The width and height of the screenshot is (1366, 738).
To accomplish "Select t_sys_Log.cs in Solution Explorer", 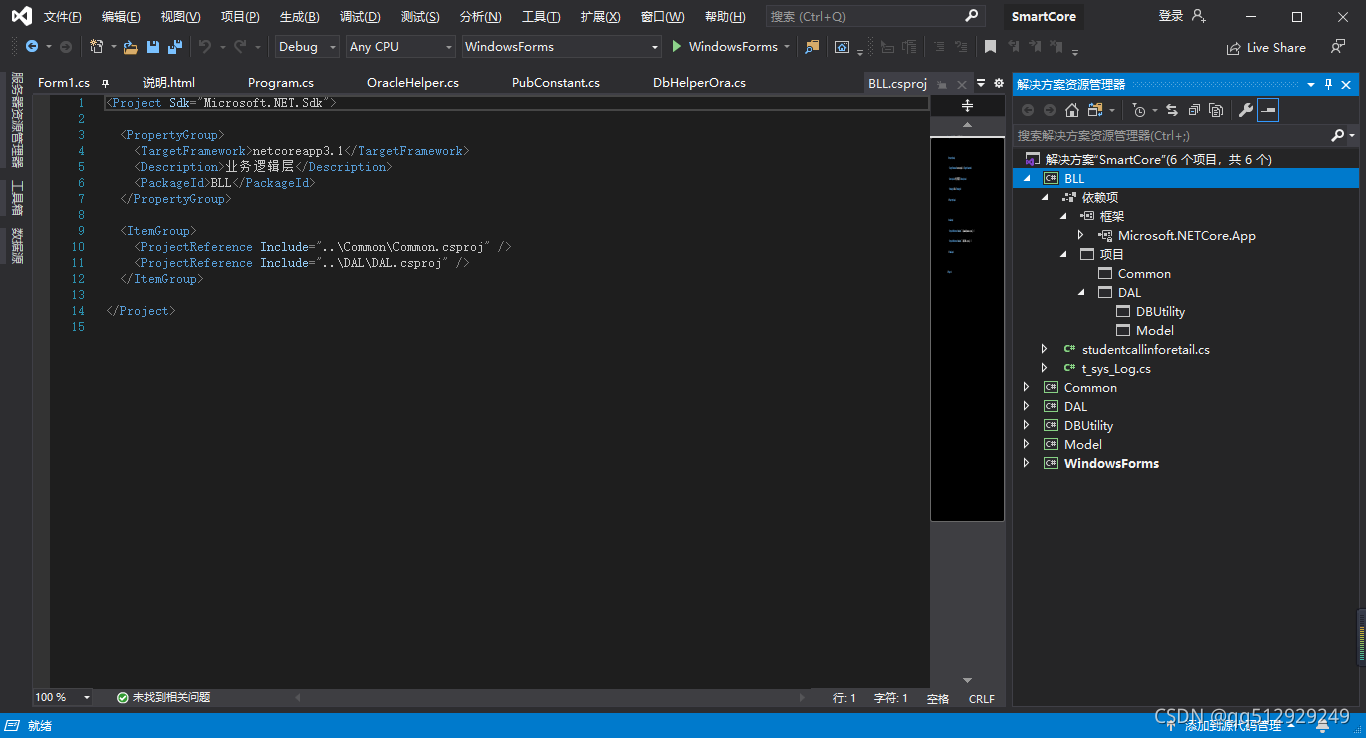I will [1116, 368].
